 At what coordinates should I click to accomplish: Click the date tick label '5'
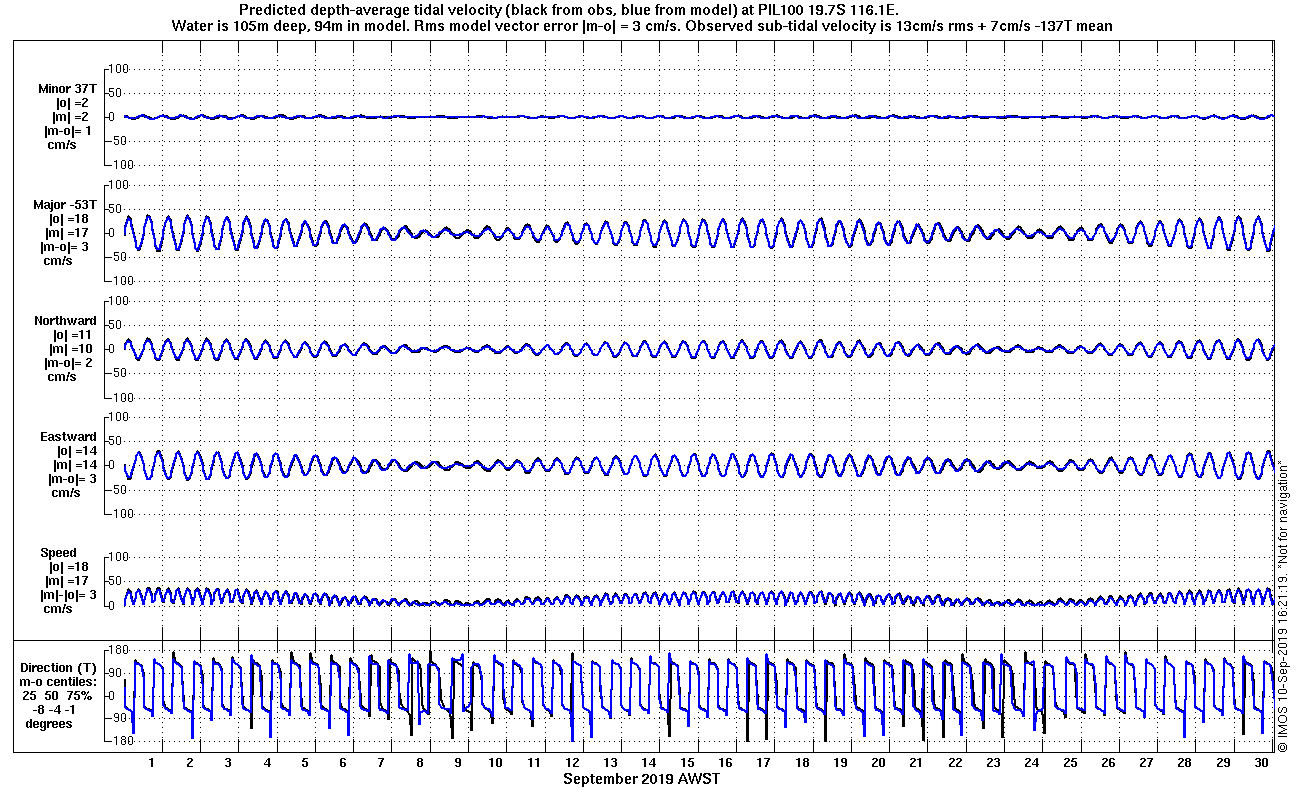pyautogui.click(x=305, y=763)
